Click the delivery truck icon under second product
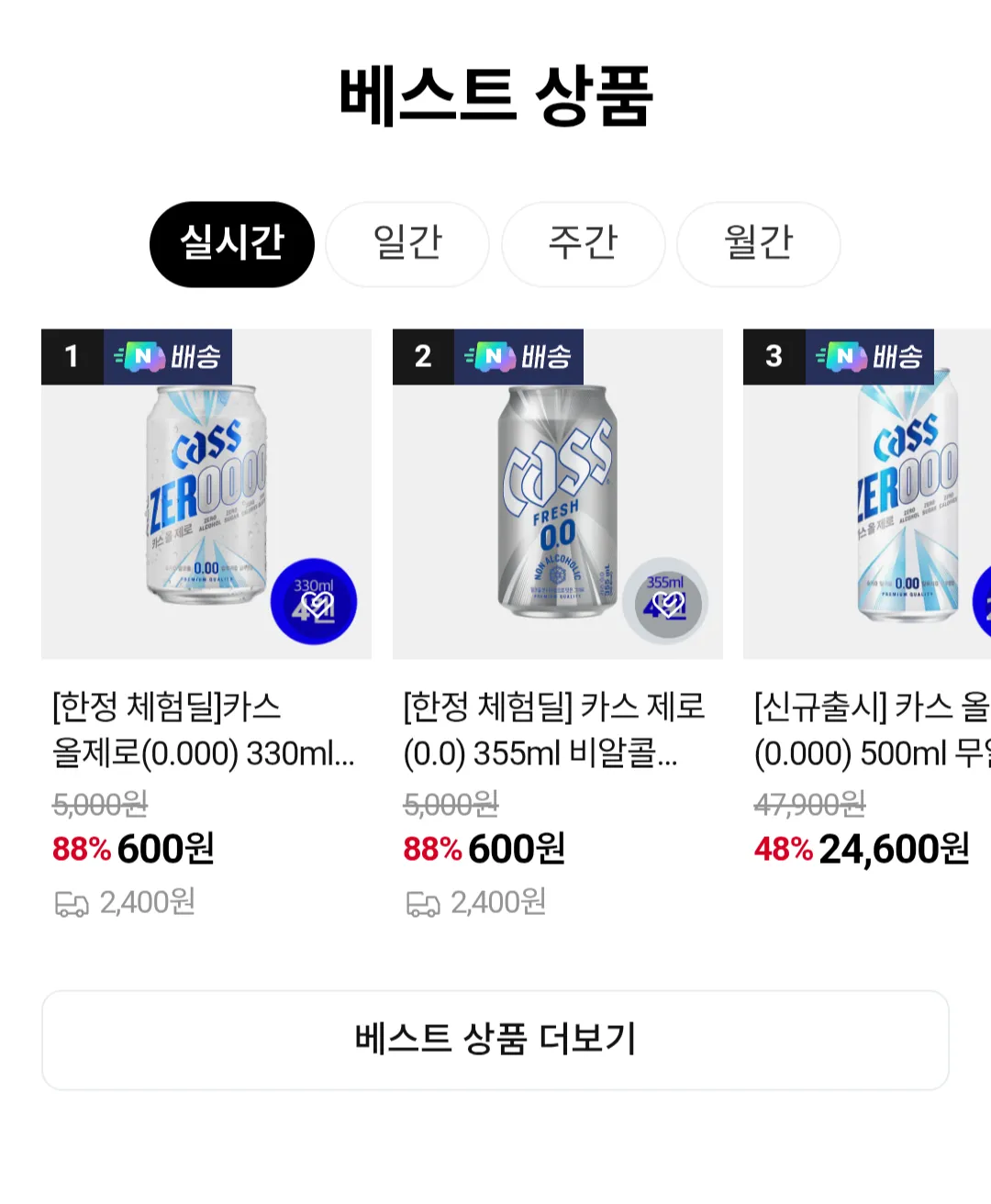The width and height of the screenshot is (991, 1204). (x=422, y=905)
